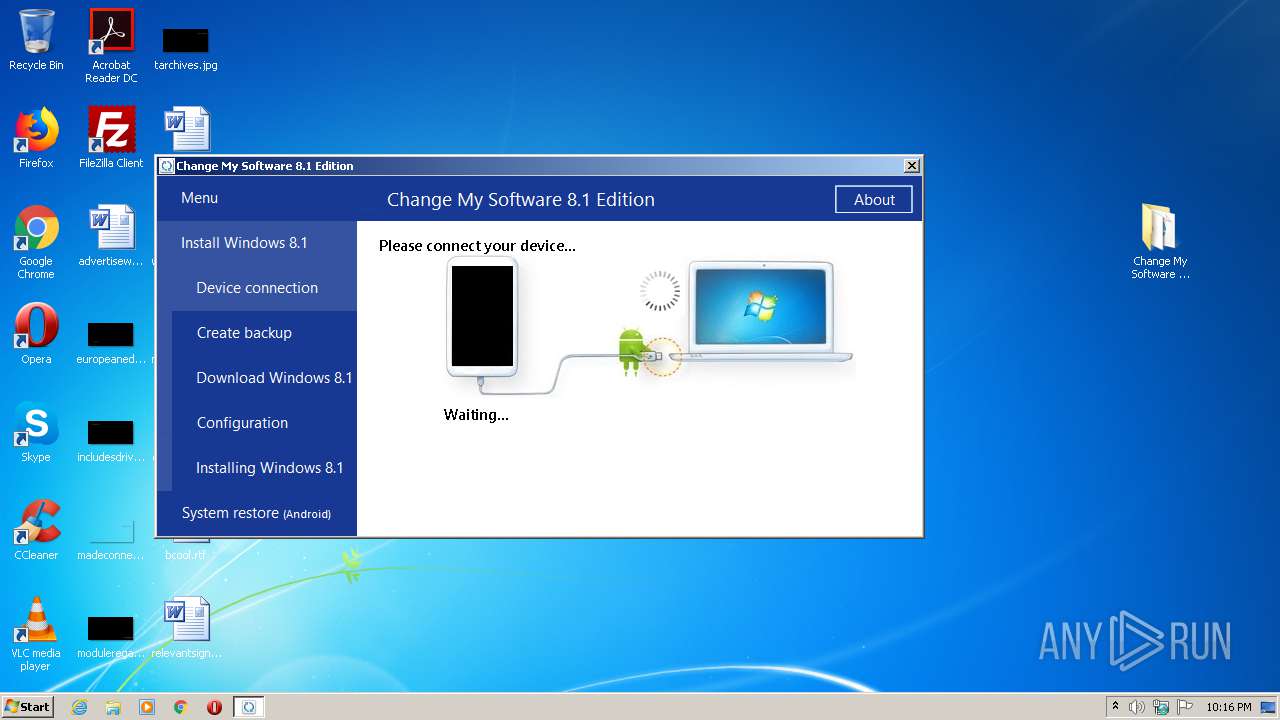1280x720 pixels.
Task: Select Download Windows 8.1 step
Action: (x=264, y=378)
